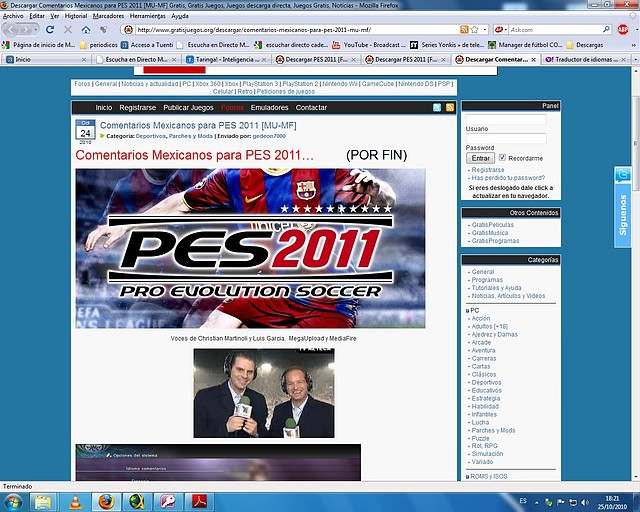The width and height of the screenshot is (640, 512).
Task: Open the Marcadores menu
Action: coord(108,16)
